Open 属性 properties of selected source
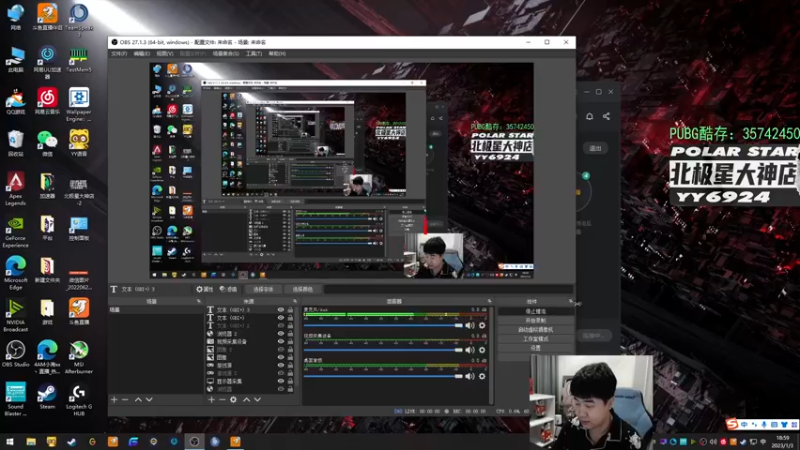800x450 pixels. point(205,289)
